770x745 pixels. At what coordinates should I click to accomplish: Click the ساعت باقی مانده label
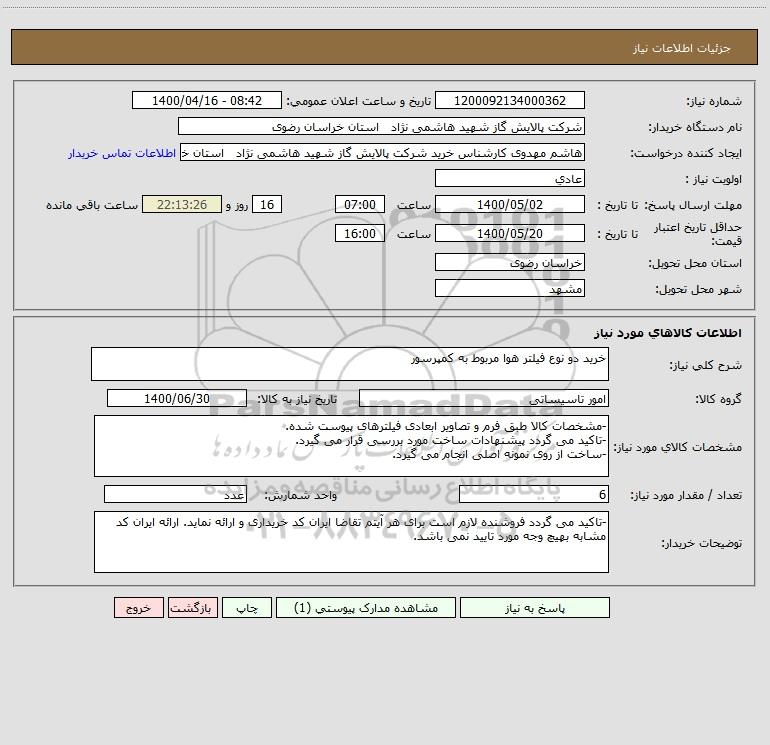pyautogui.click(x=92, y=205)
